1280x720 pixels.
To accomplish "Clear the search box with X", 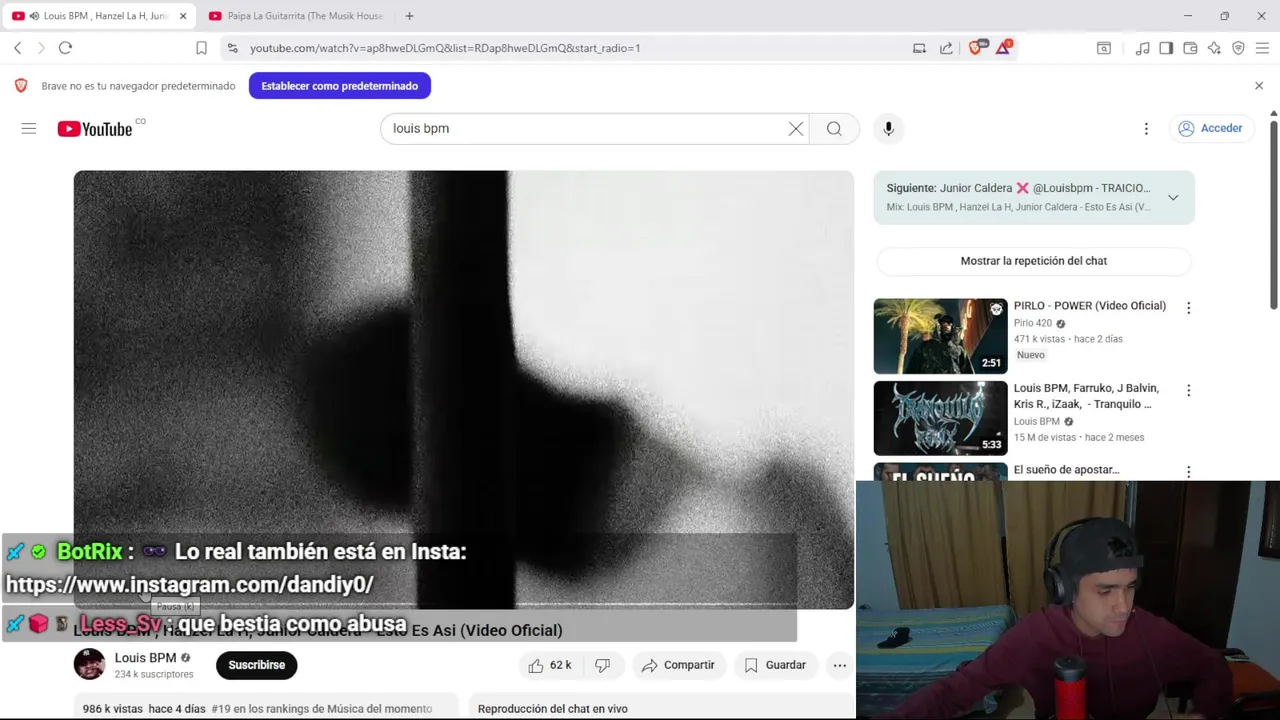I will [796, 128].
